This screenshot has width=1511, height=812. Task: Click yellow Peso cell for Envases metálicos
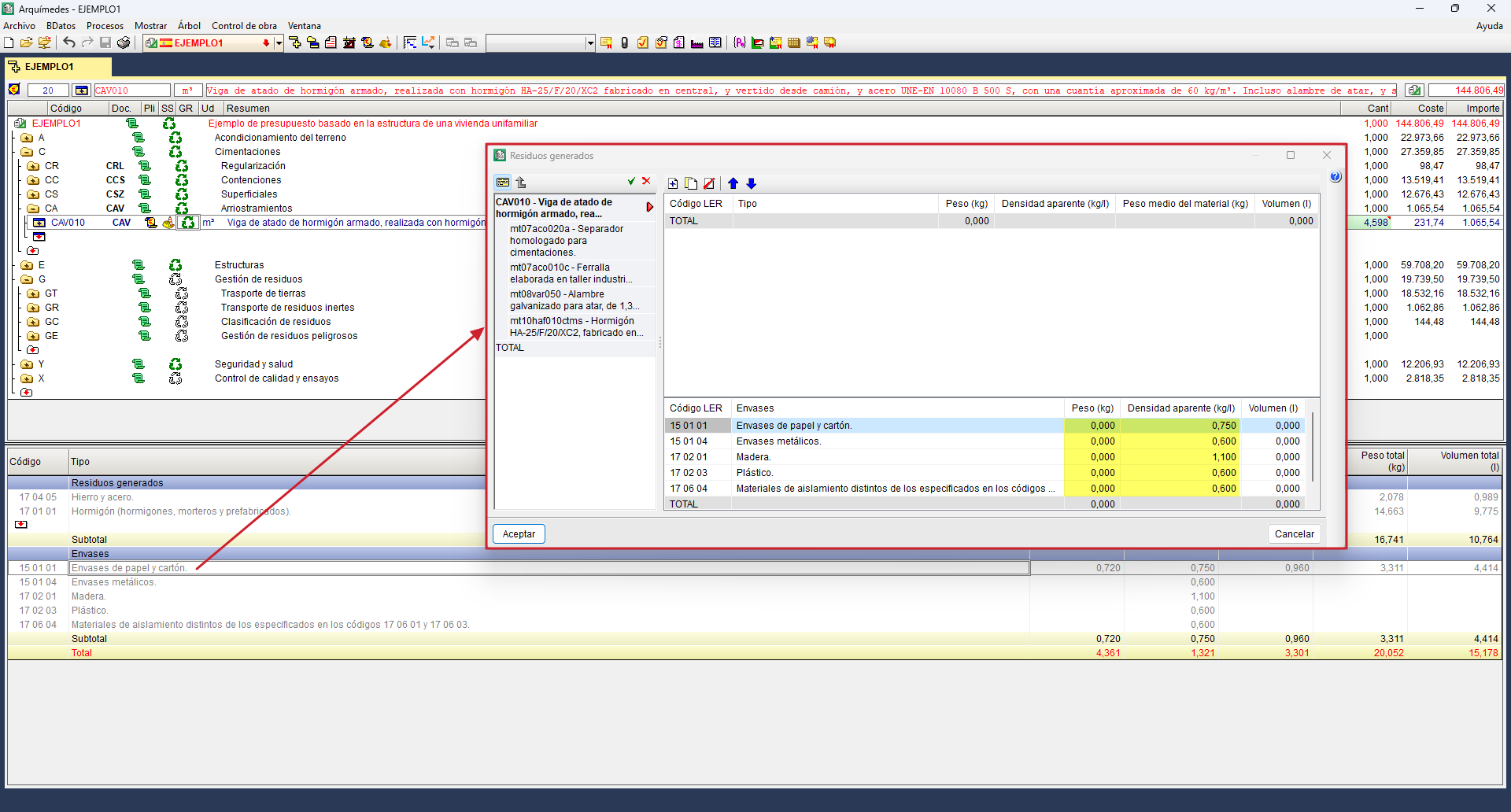(1092, 441)
